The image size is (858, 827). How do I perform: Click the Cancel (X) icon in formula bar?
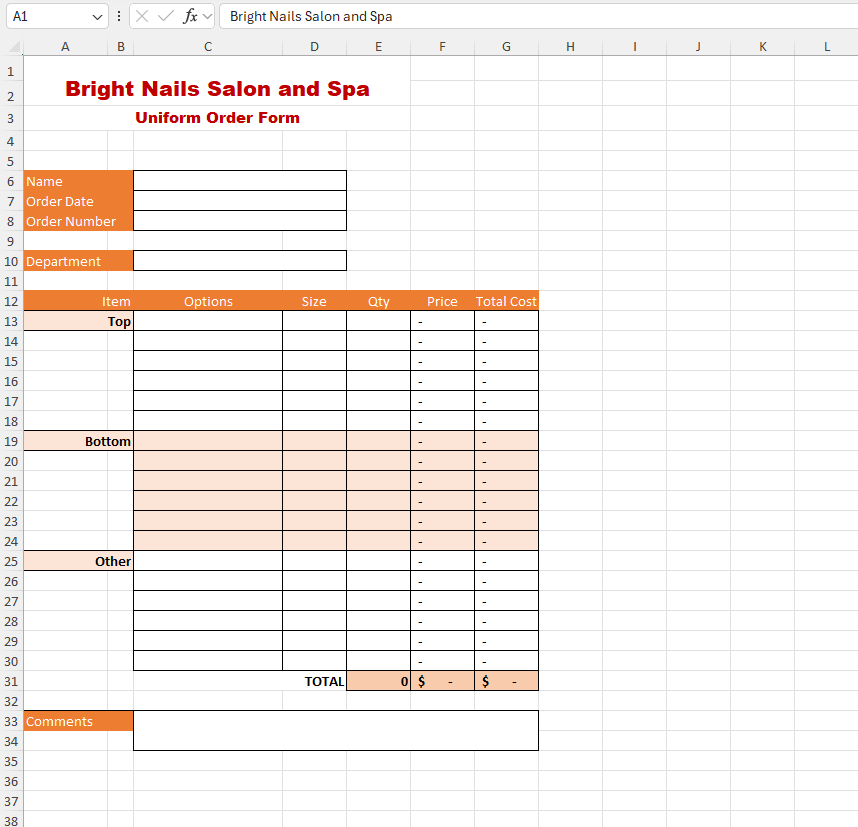142,16
